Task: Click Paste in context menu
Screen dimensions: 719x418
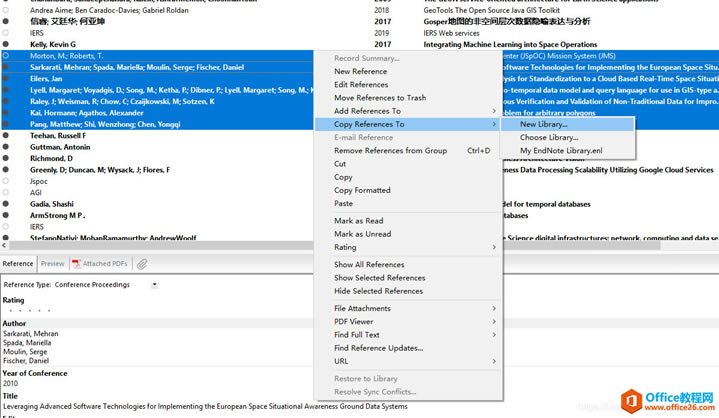Action: coord(343,204)
